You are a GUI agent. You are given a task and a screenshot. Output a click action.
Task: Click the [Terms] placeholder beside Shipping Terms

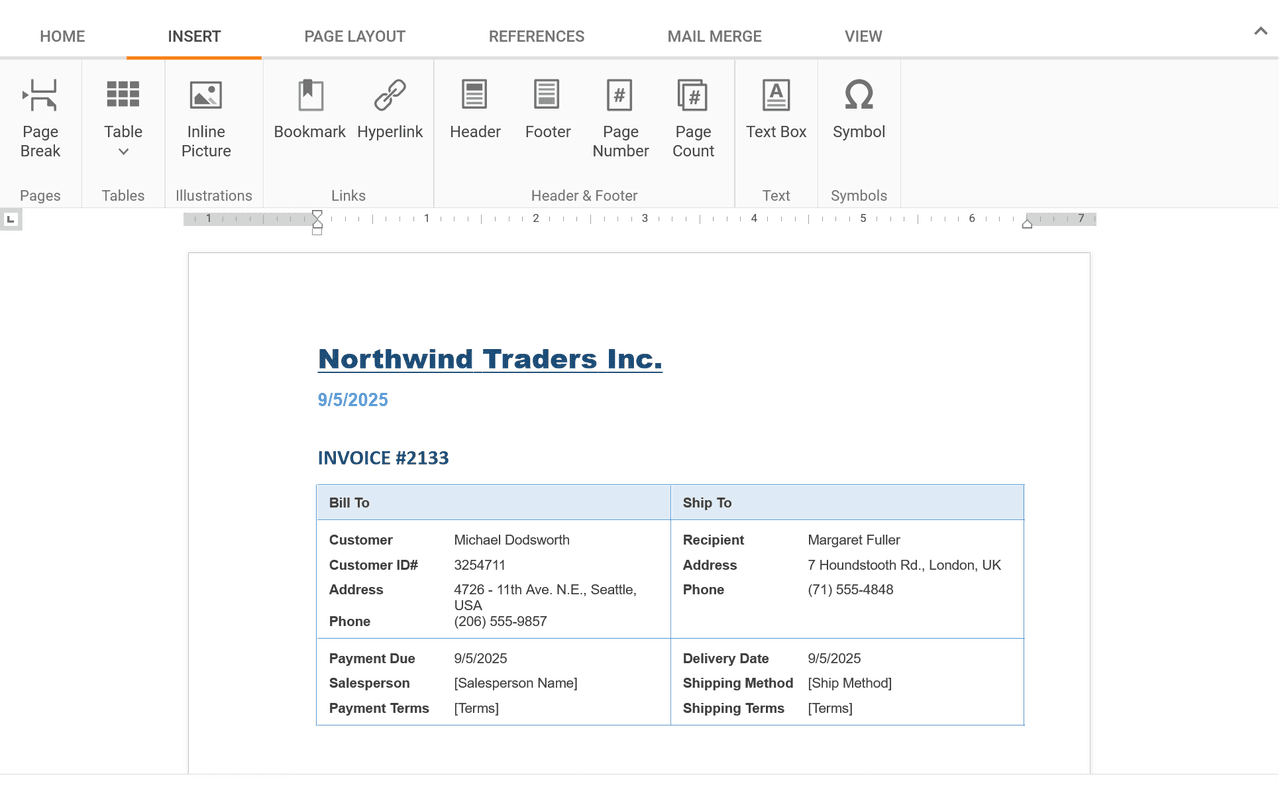830,708
